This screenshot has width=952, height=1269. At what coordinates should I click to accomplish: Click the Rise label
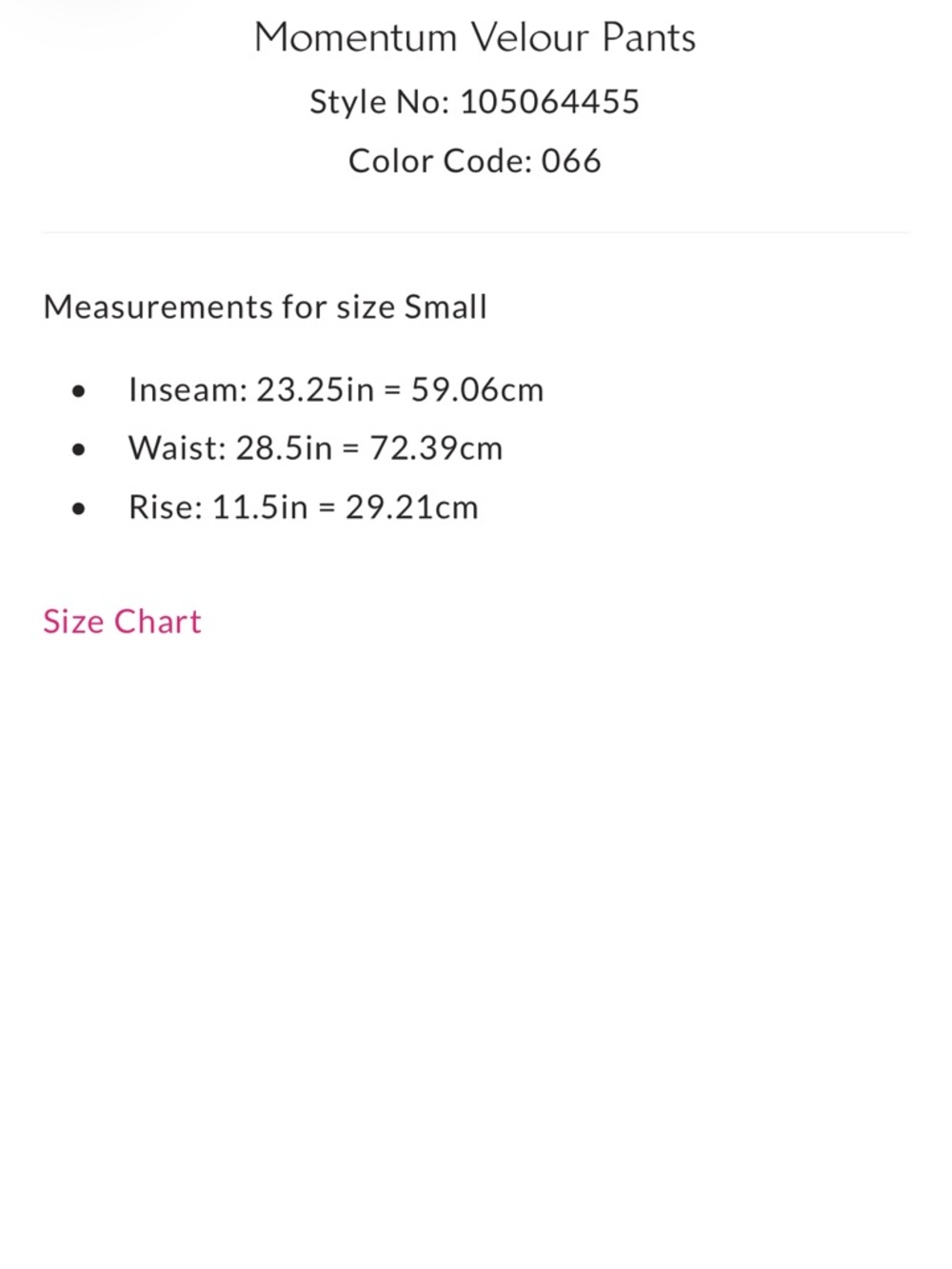(x=166, y=507)
